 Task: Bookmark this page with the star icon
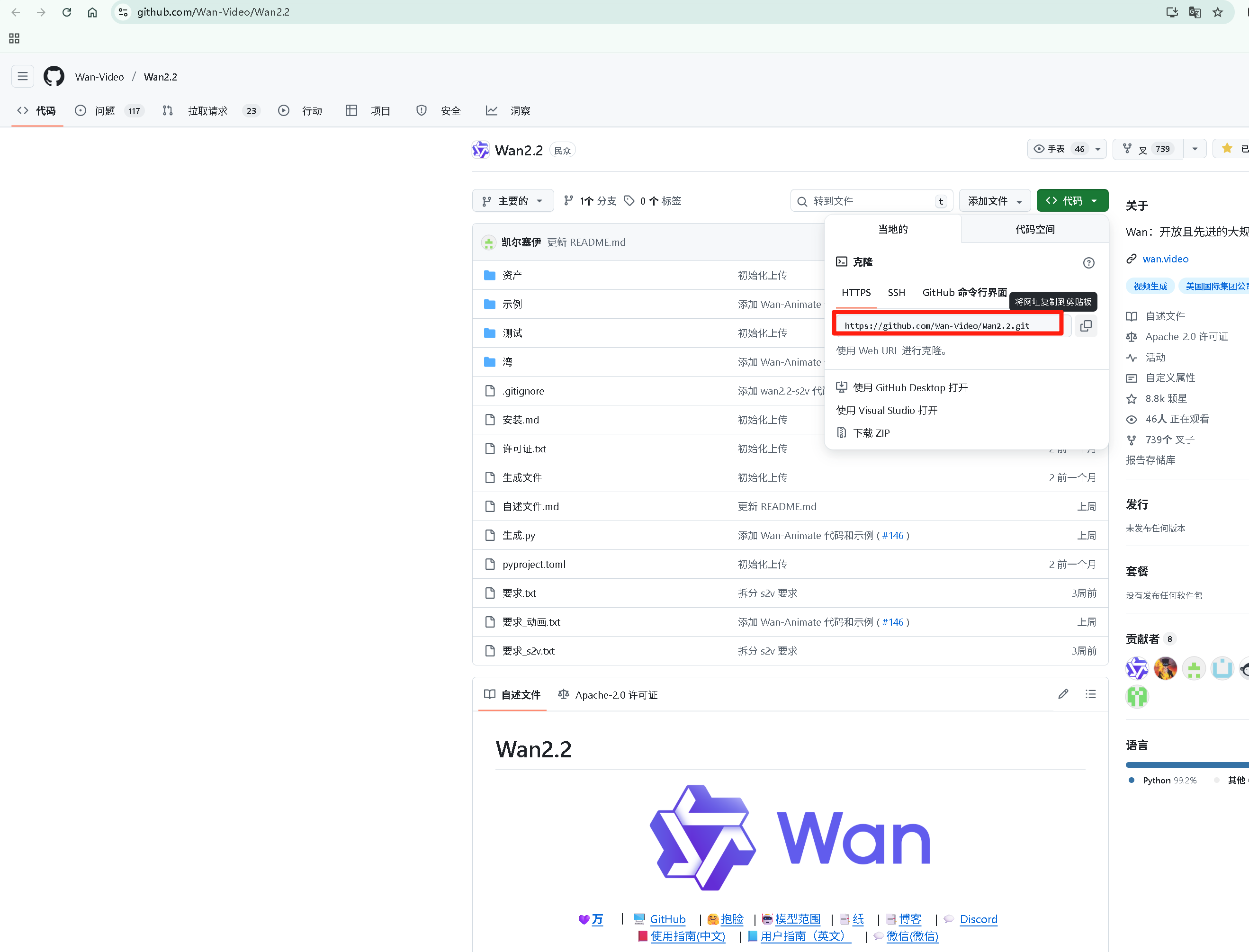pos(1217,12)
